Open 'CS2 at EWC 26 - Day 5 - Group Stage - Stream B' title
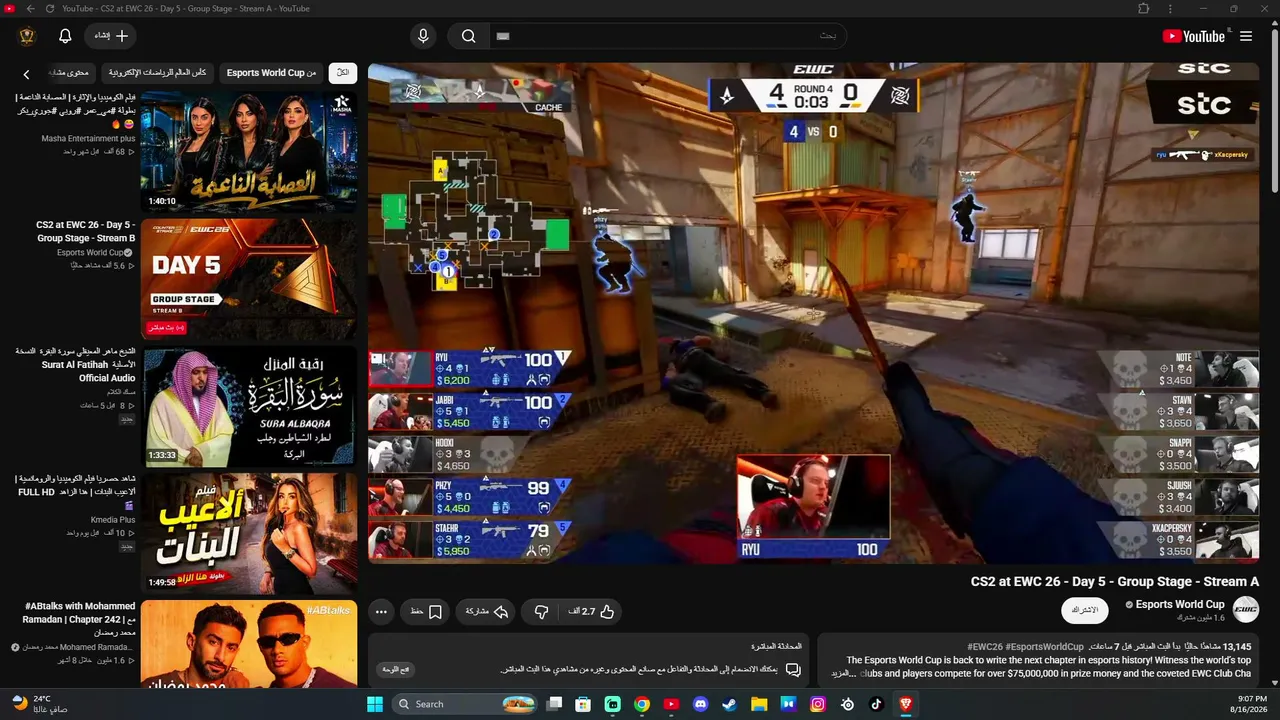The width and height of the screenshot is (1280, 720). pyautogui.click(x=86, y=232)
